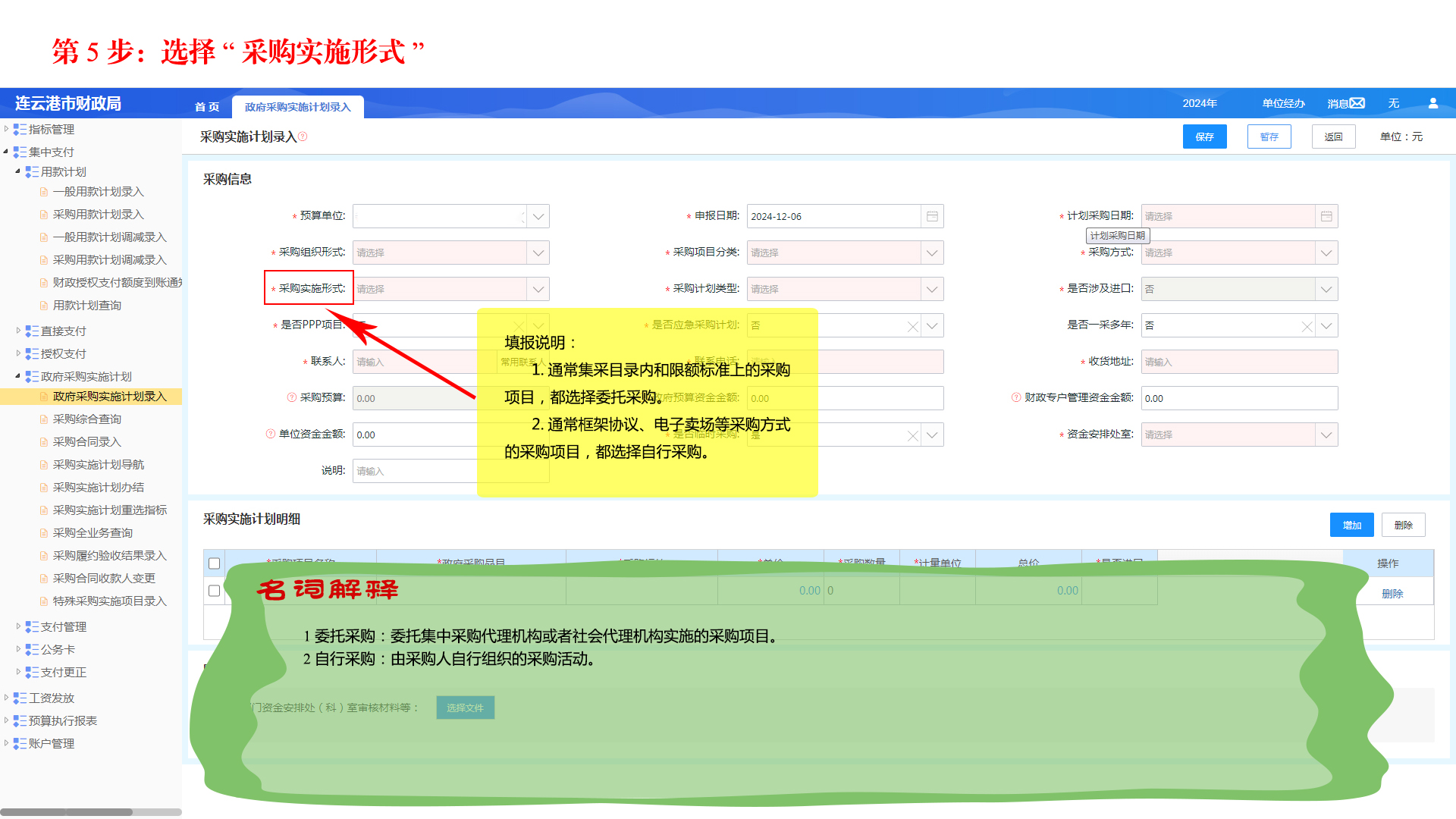Tick the first detail row checkbox
This screenshot has width=1456, height=819.
215,591
